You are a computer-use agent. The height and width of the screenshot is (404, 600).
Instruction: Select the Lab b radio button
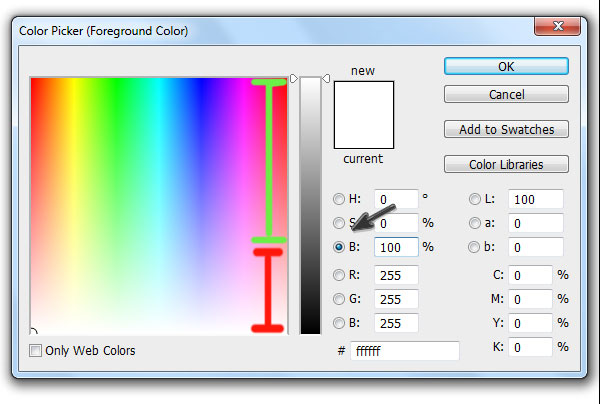[x=474, y=247]
